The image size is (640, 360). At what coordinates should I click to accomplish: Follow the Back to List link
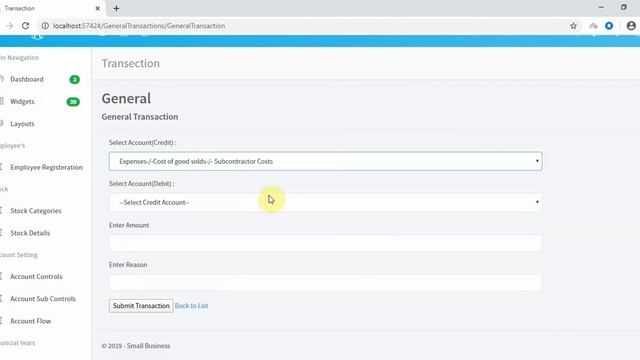click(191, 306)
